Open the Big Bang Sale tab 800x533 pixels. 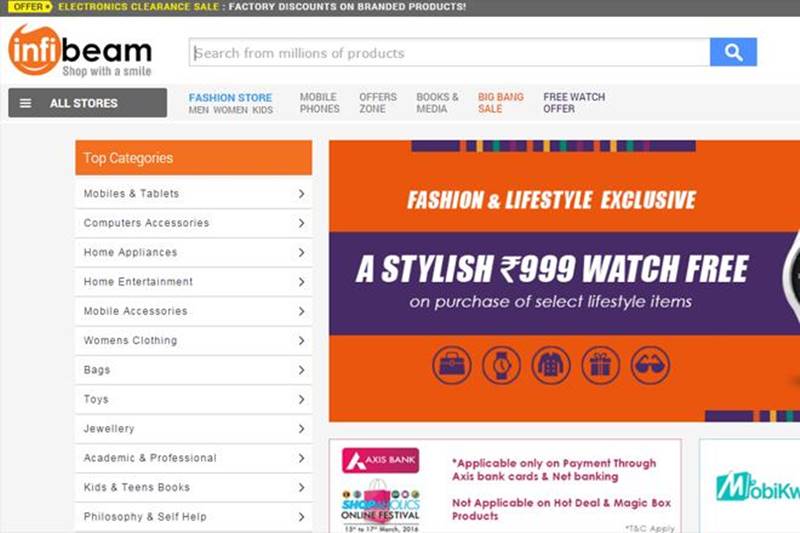(x=500, y=103)
